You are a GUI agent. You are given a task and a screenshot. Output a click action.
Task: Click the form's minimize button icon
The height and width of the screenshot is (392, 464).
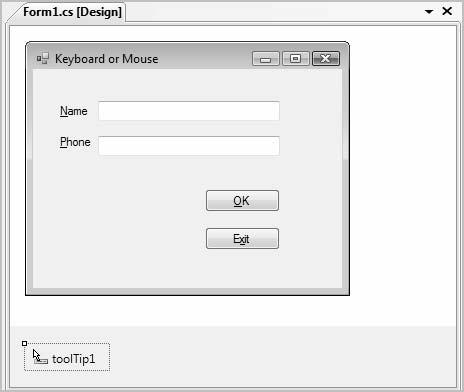[266, 59]
